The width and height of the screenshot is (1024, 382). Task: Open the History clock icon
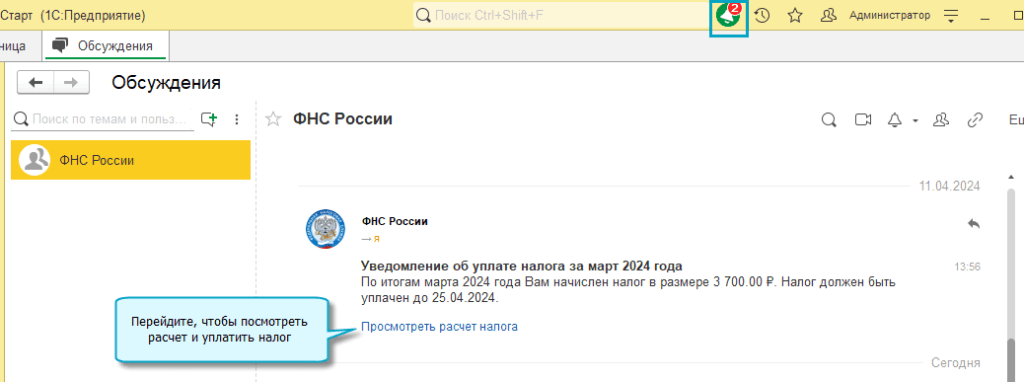(762, 15)
